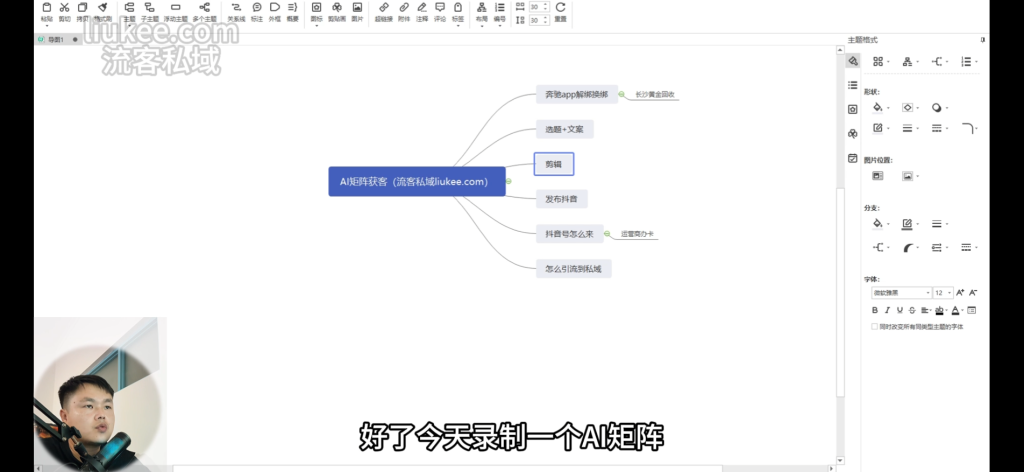The width and height of the screenshot is (1024, 472).
Task: Decrease font size with A- icon
Action: (x=973, y=292)
